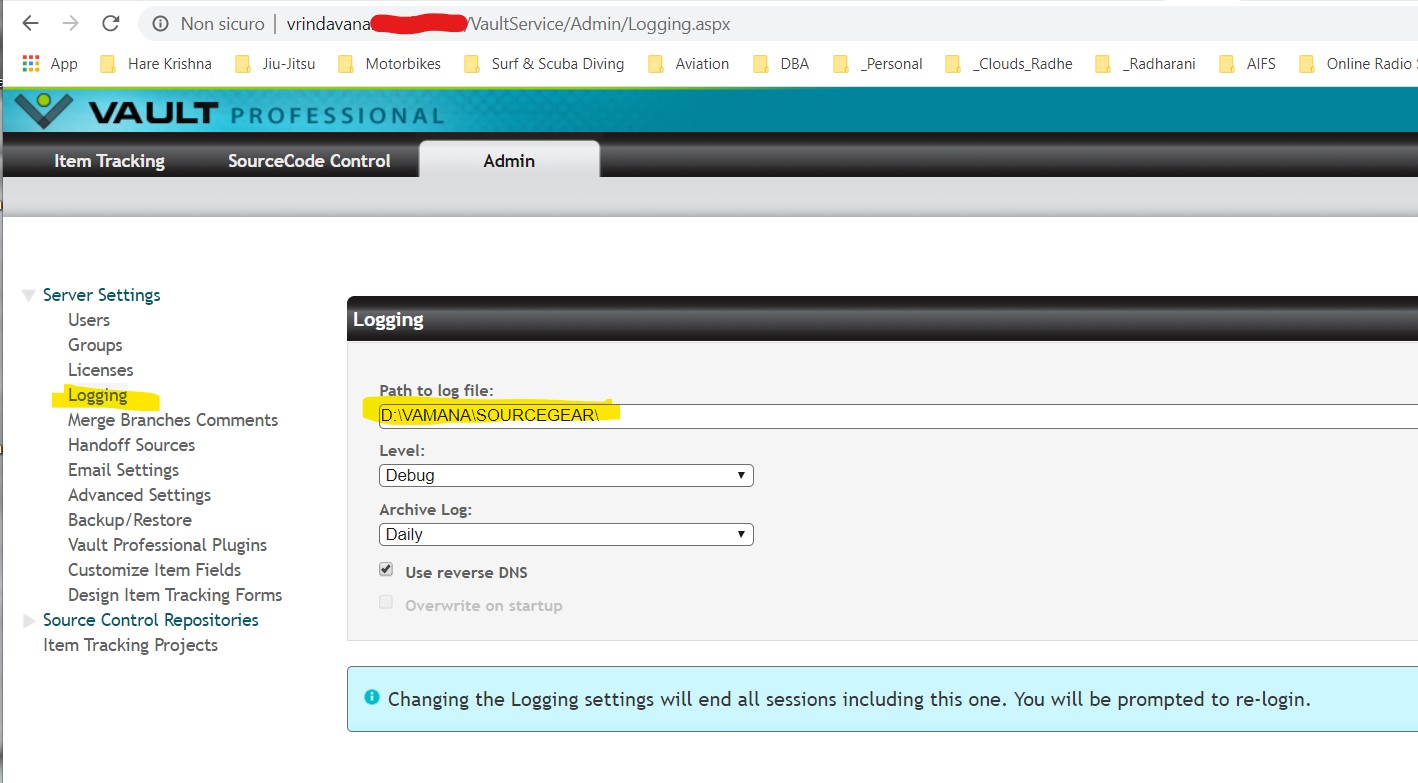
Task: Open Email Settings page
Action: 123,470
